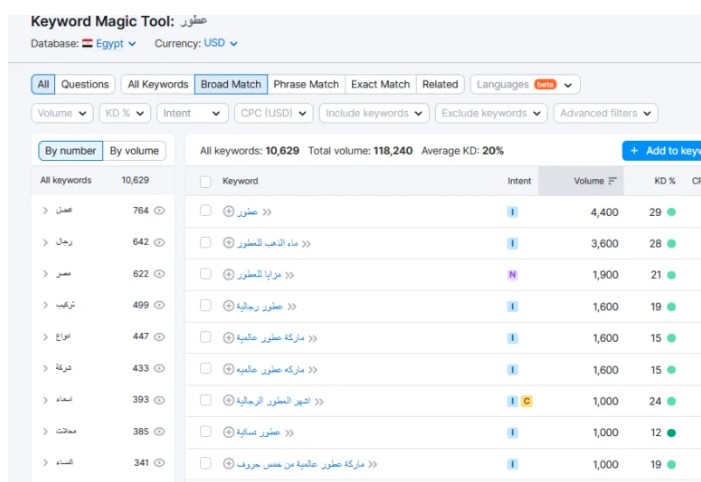Open the keyword link in the 4,400 volume row
This screenshot has height=482, width=701.
click(247, 212)
